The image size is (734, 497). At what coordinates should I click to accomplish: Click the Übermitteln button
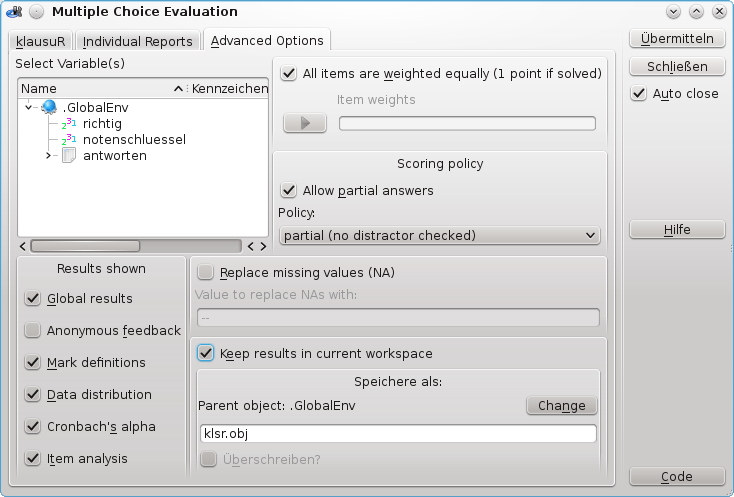click(x=677, y=38)
